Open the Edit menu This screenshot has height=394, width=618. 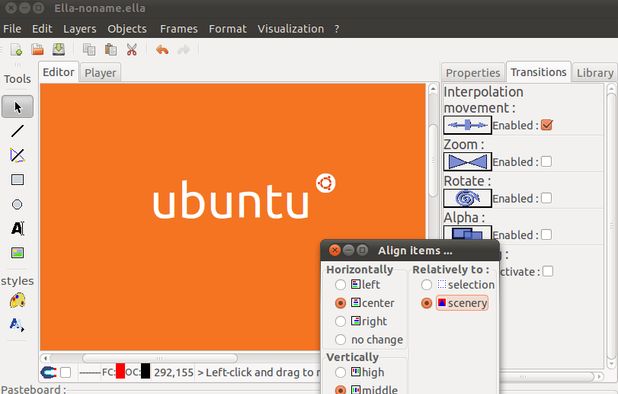(42, 29)
